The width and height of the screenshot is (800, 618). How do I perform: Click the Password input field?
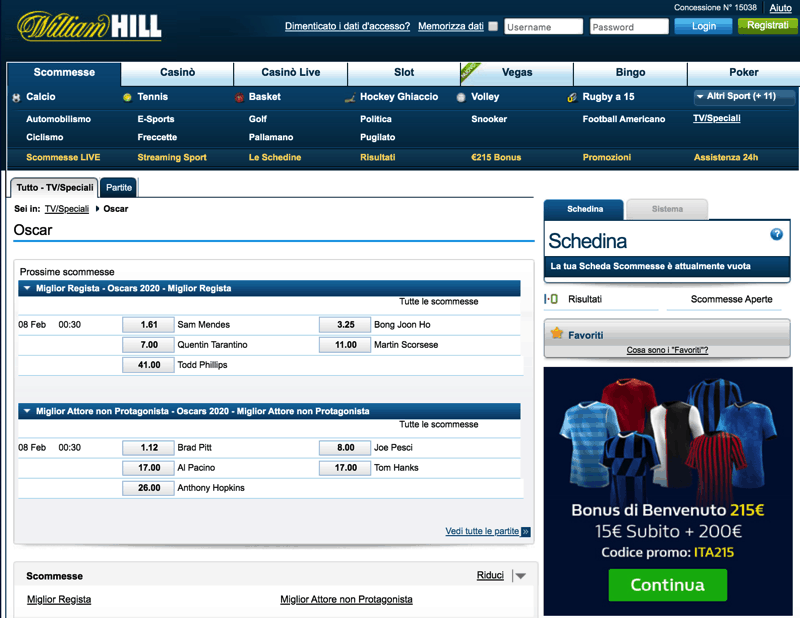click(629, 27)
